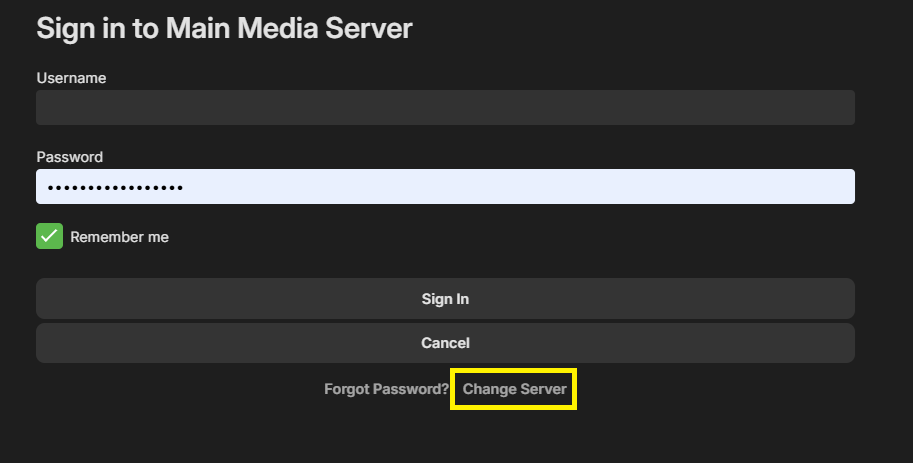
Task: Click the Cancel button
Action: click(x=445, y=343)
